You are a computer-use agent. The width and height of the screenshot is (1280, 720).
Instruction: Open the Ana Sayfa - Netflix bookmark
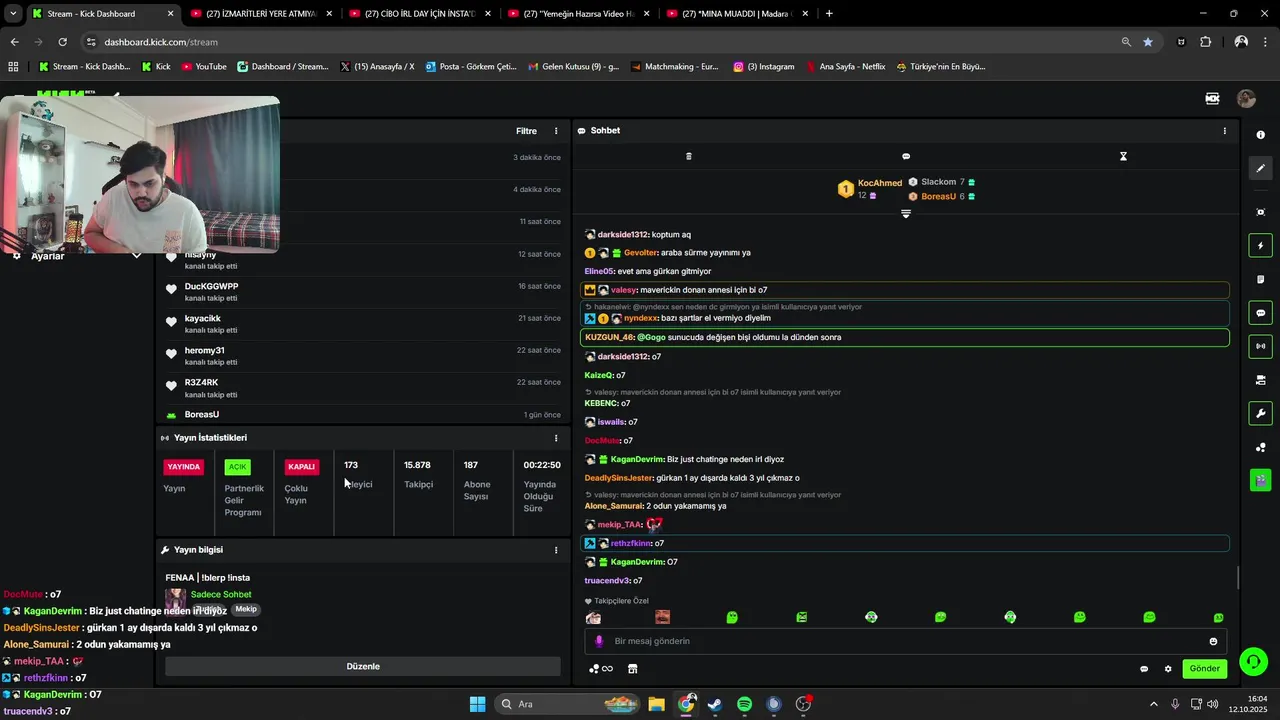point(845,67)
